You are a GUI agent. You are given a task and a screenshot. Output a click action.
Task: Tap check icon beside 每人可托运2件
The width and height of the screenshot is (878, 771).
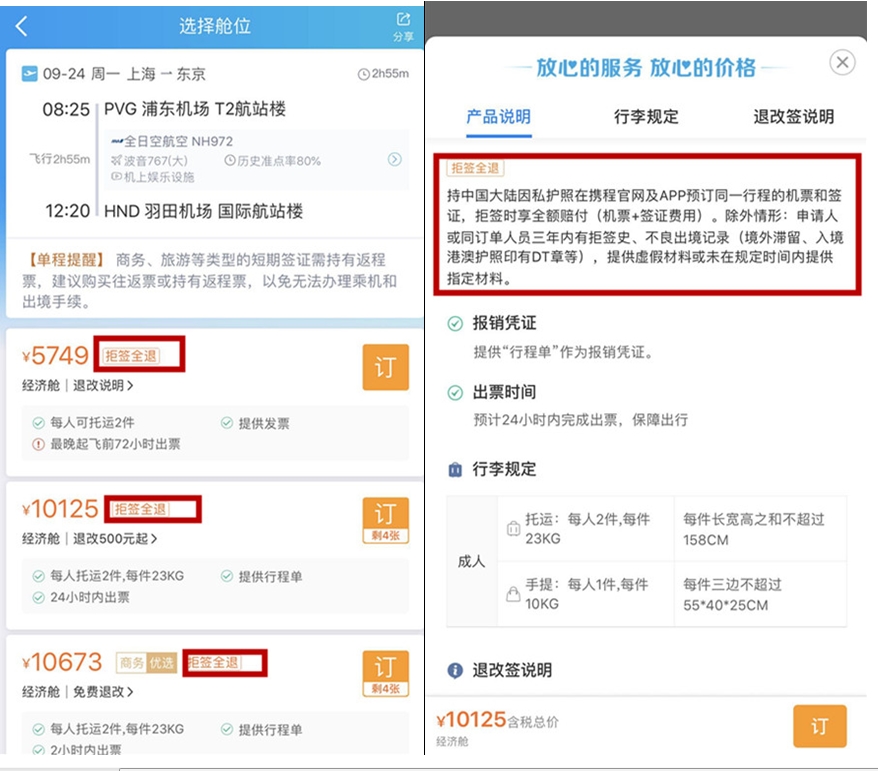pos(38,423)
